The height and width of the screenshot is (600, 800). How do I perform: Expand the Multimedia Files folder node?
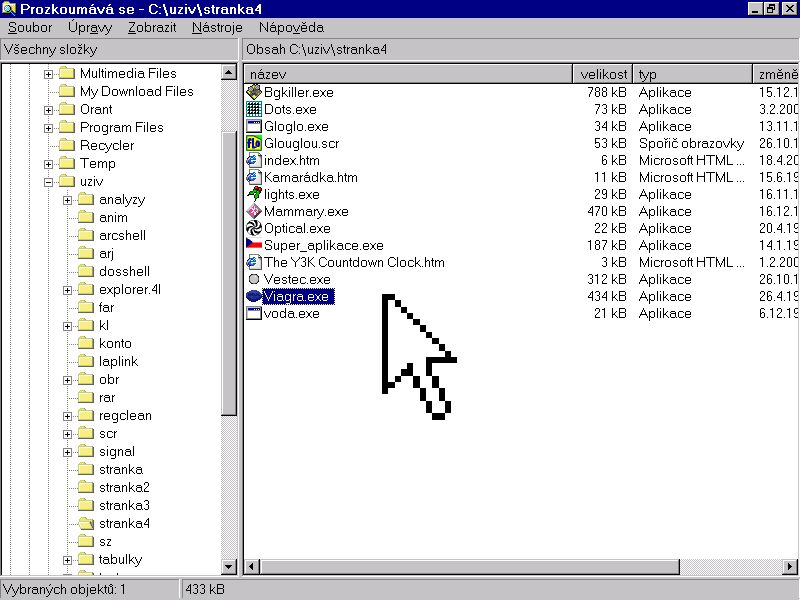point(48,73)
